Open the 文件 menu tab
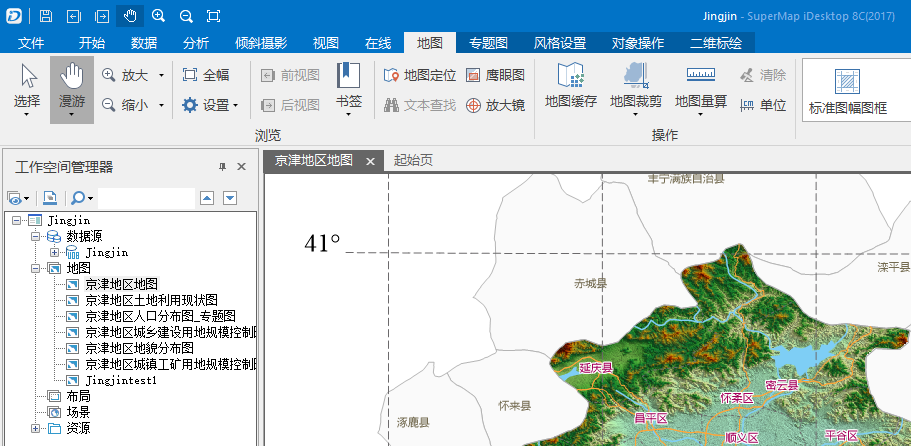The image size is (911, 446). 31,42
